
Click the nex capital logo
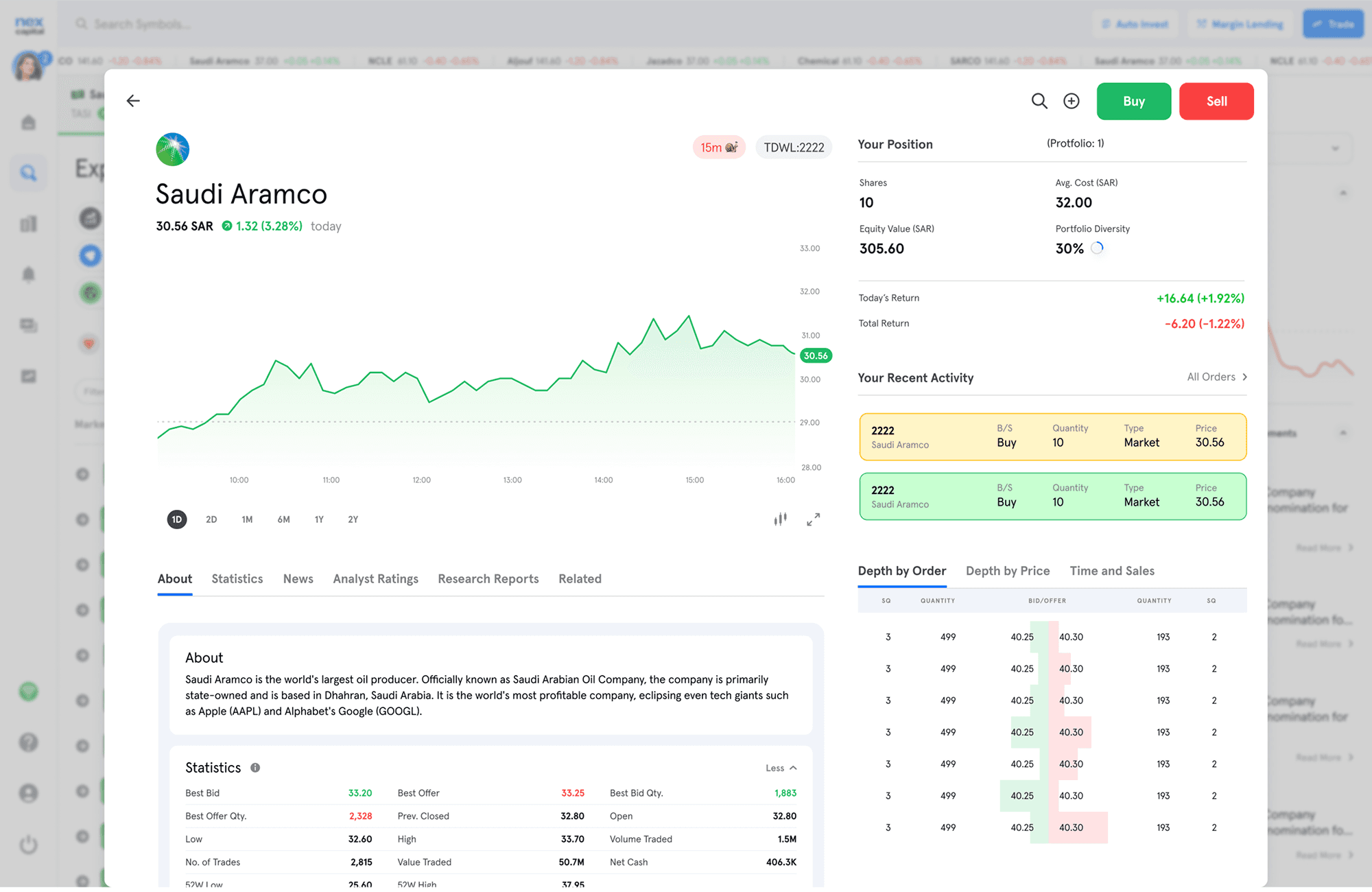[29, 25]
